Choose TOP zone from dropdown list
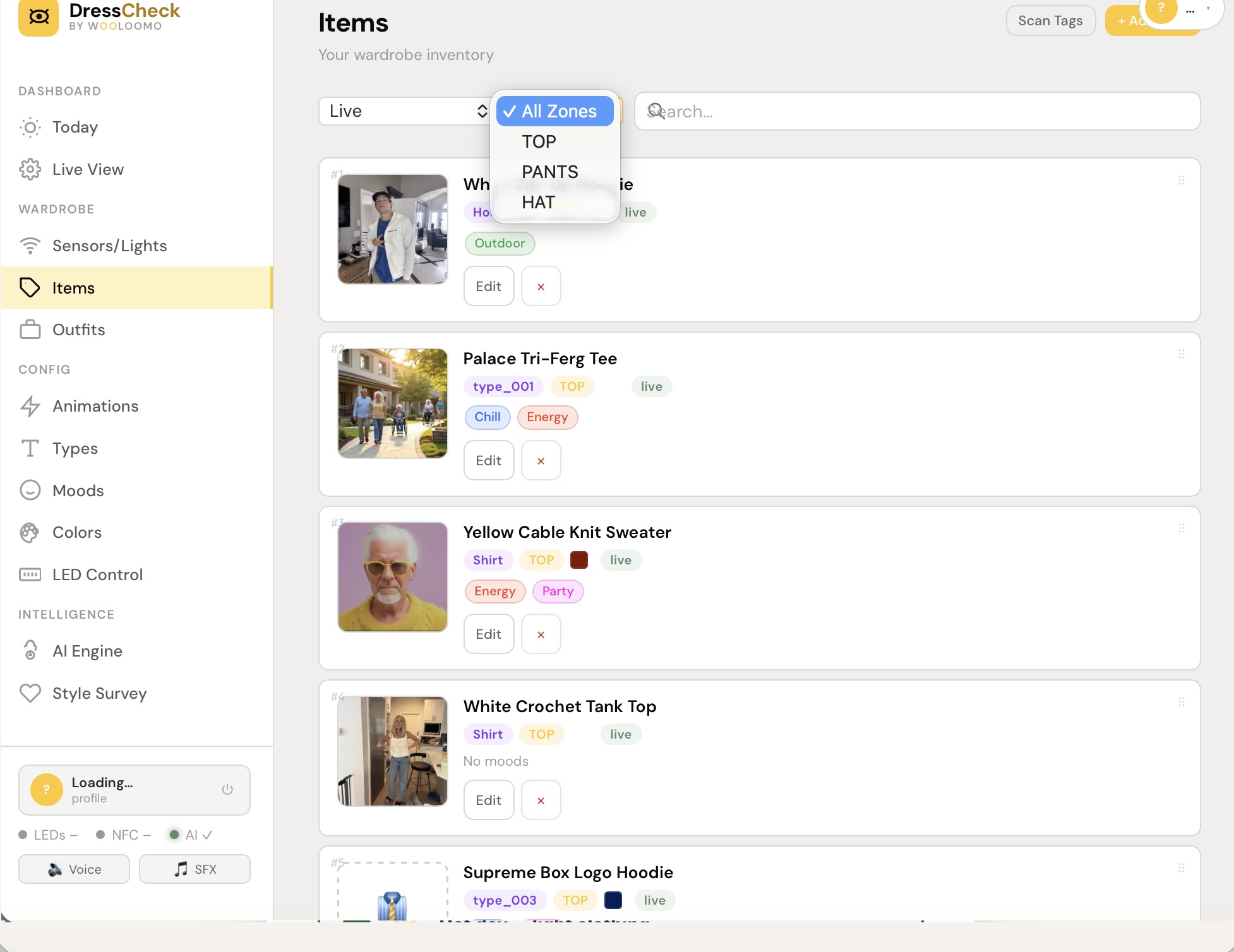The width and height of the screenshot is (1234, 952). [x=554, y=141]
